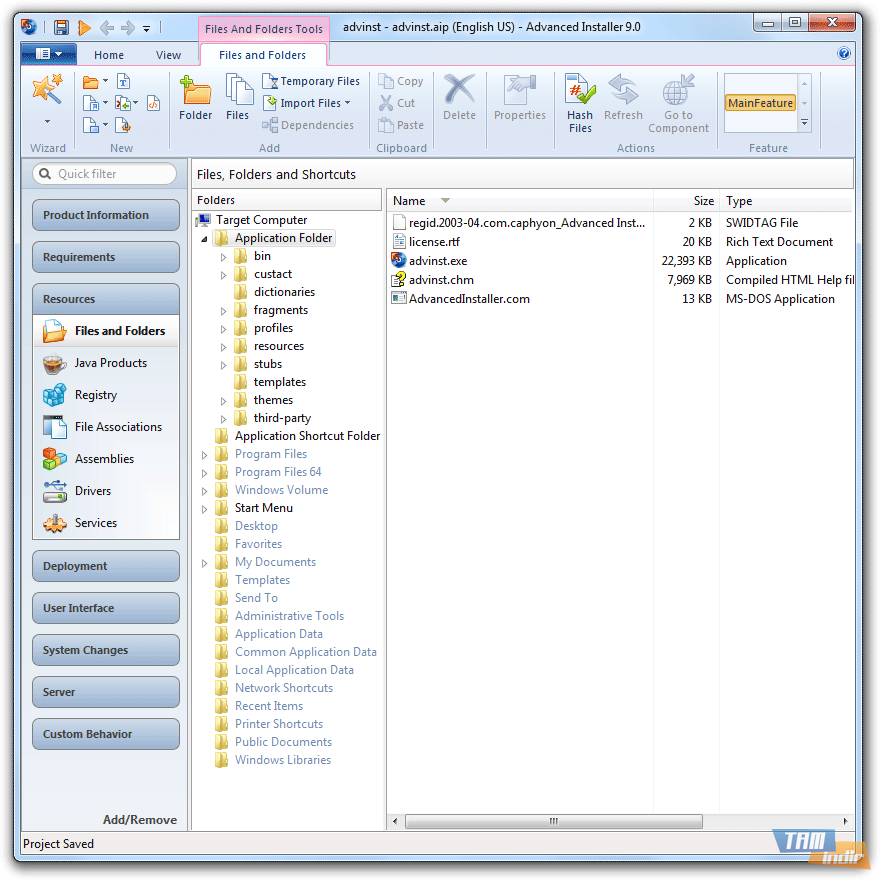881x881 pixels.
Task: Switch to the View ribbon tab
Action: (x=169, y=55)
